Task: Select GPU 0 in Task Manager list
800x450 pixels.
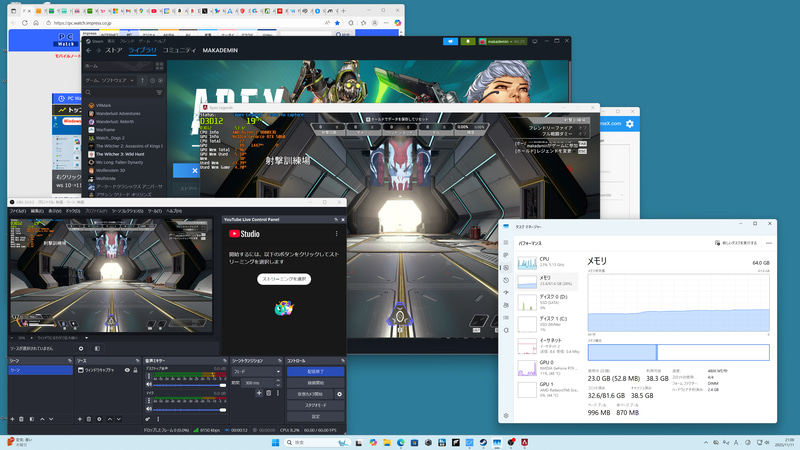Action: coord(547,367)
